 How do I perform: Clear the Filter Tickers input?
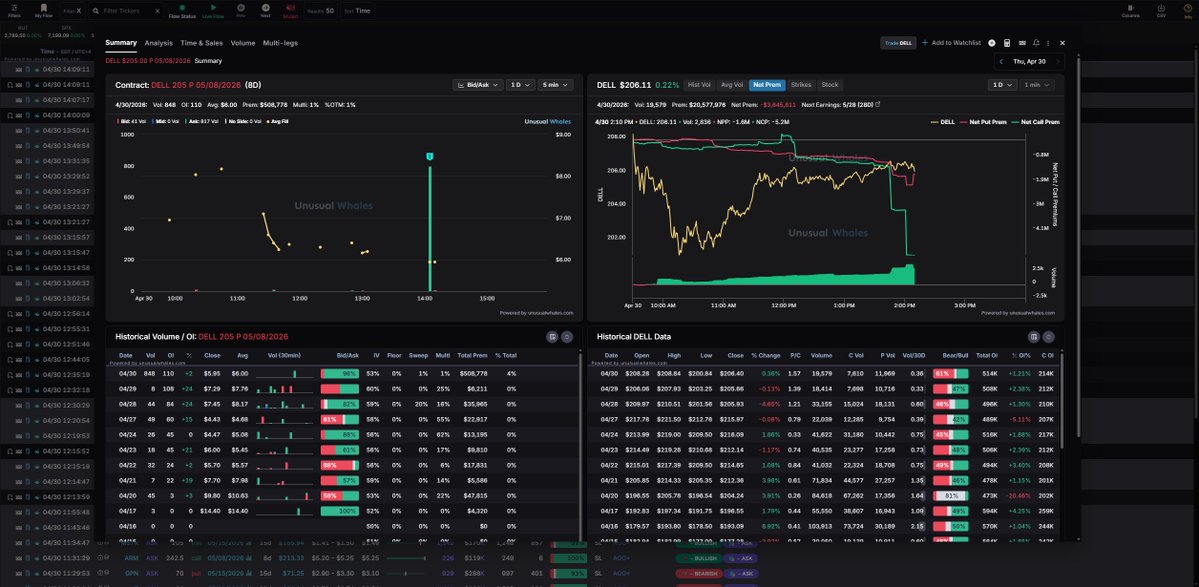pyautogui.click(x=157, y=11)
